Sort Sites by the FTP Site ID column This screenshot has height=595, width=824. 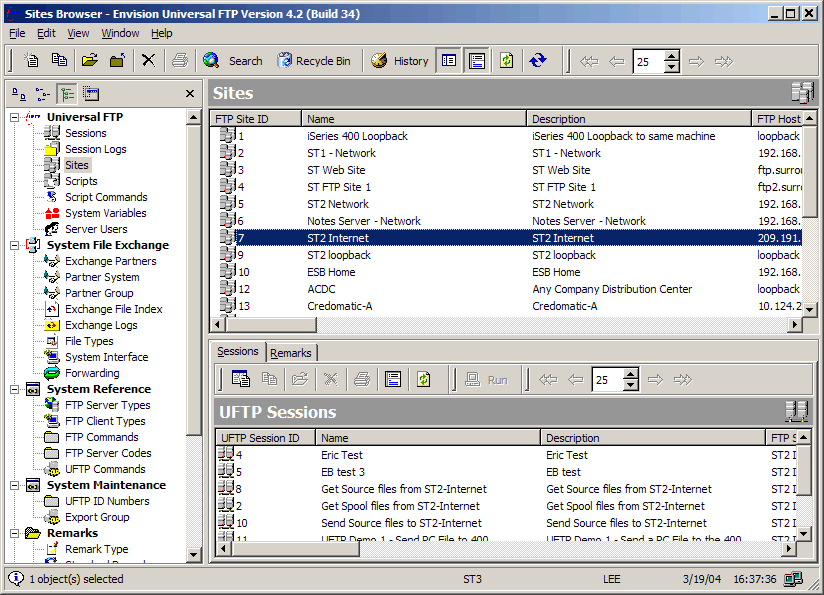click(256, 119)
